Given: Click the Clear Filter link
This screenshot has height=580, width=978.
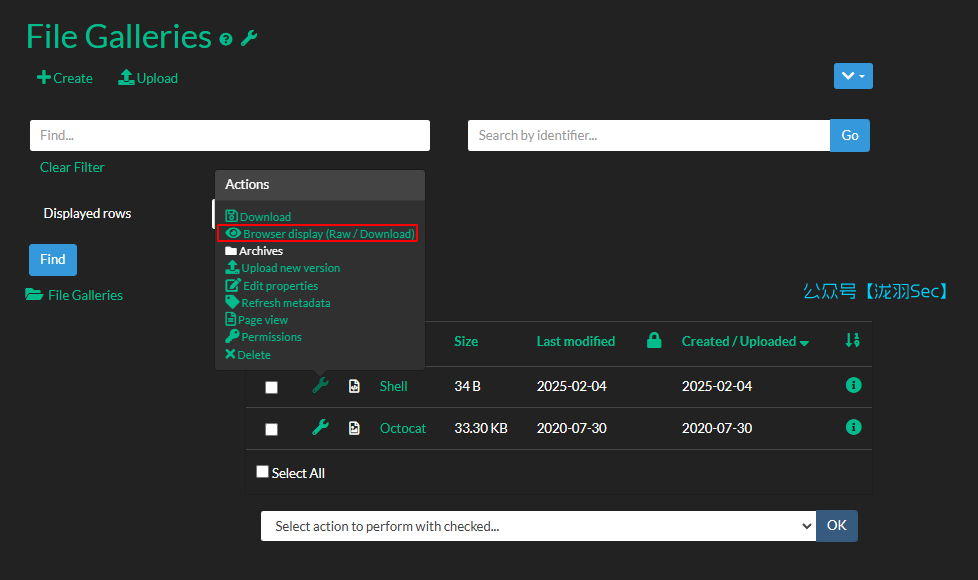Looking at the screenshot, I should point(72,167).
